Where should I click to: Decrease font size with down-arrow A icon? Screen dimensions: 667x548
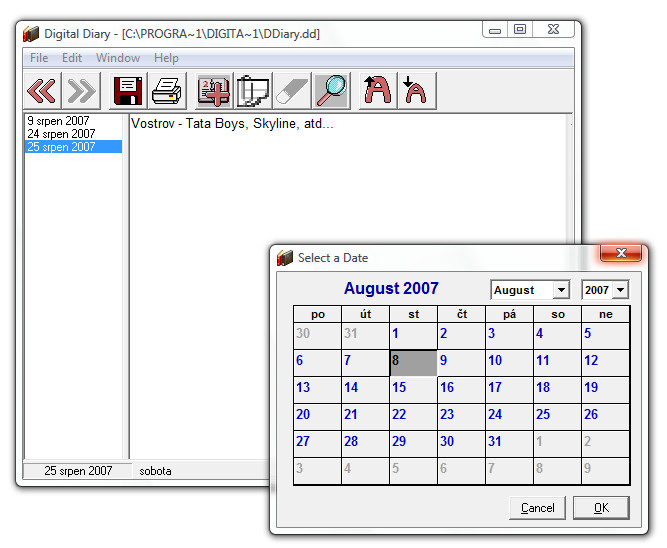point(417,91)
